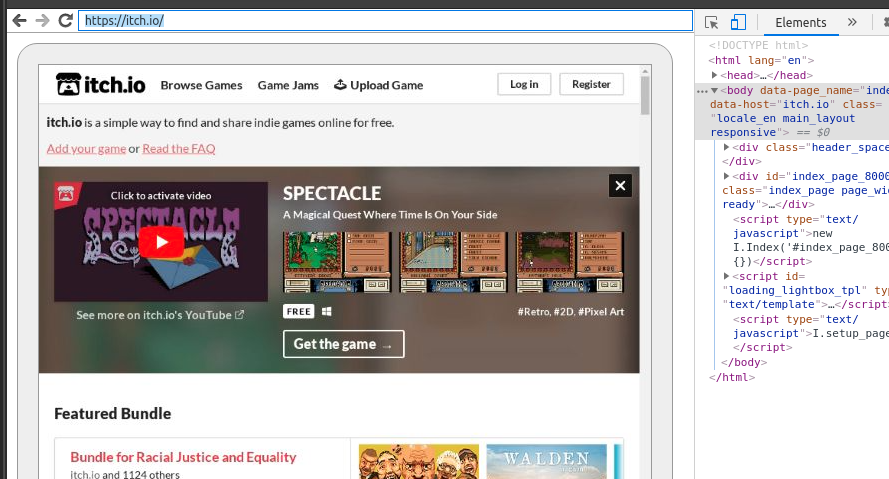
Task: Click the scrollbar up arrow
Action: click(645, 71)
